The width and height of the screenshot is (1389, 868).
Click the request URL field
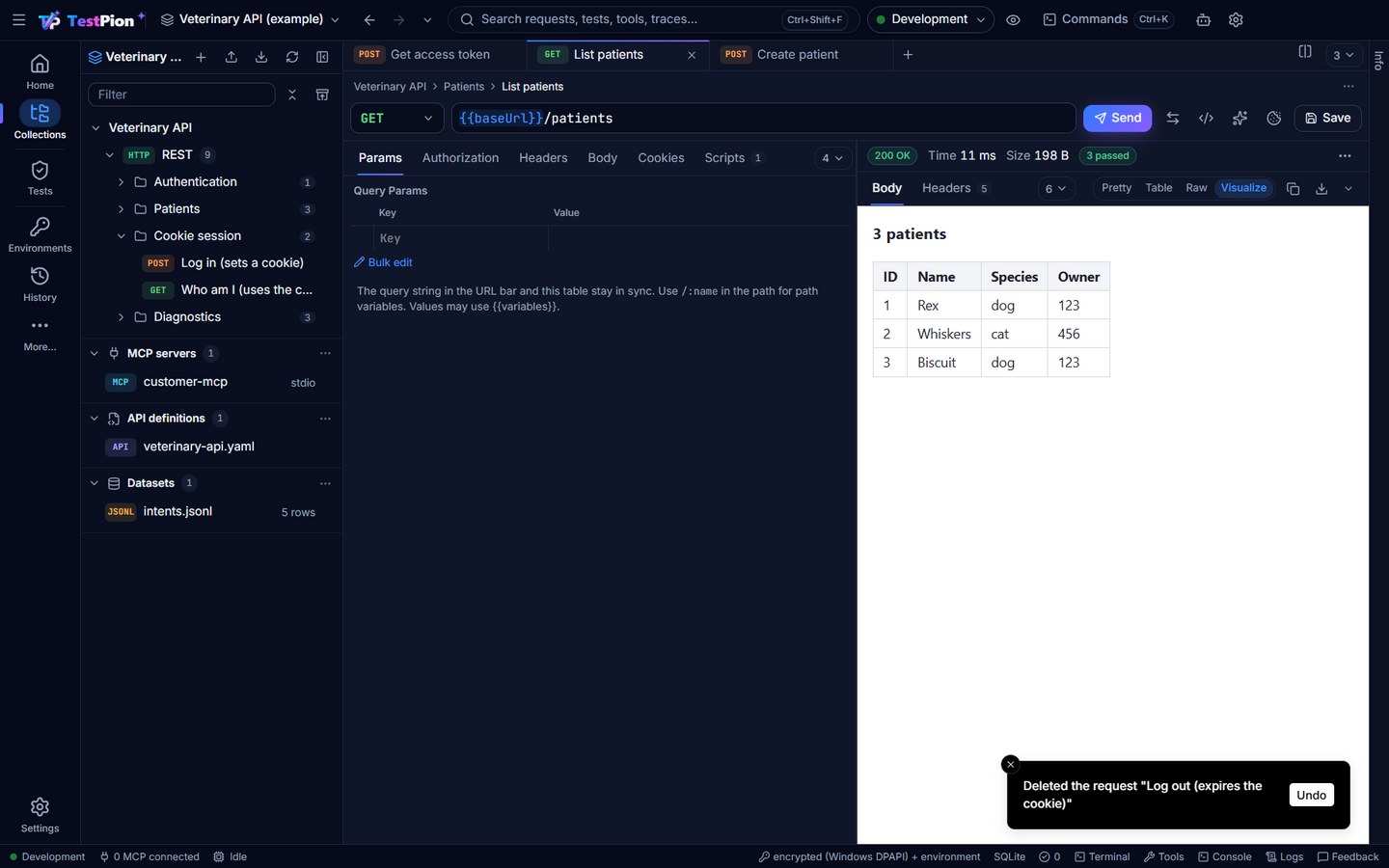(763, 118)
